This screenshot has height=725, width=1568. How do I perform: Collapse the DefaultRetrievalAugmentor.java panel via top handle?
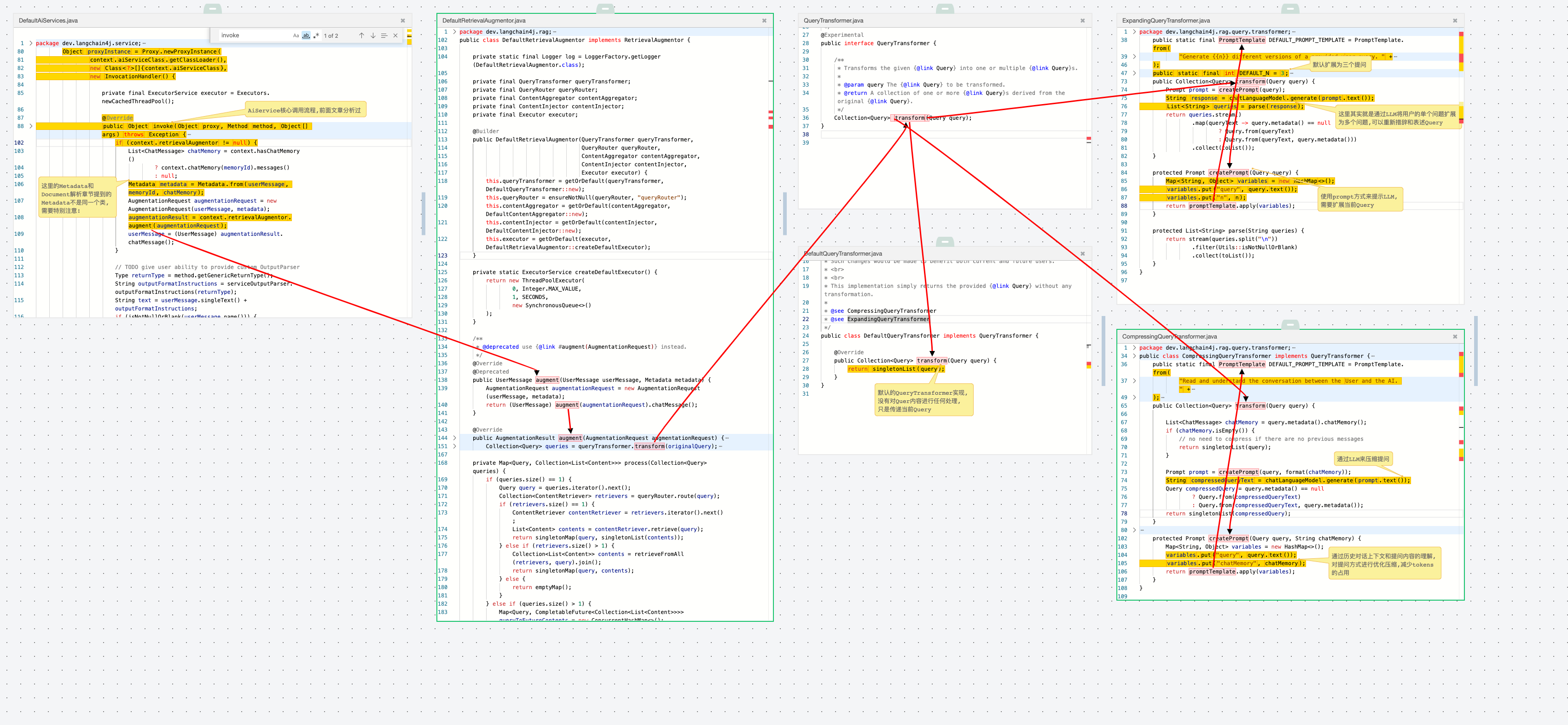pos(605,9)
